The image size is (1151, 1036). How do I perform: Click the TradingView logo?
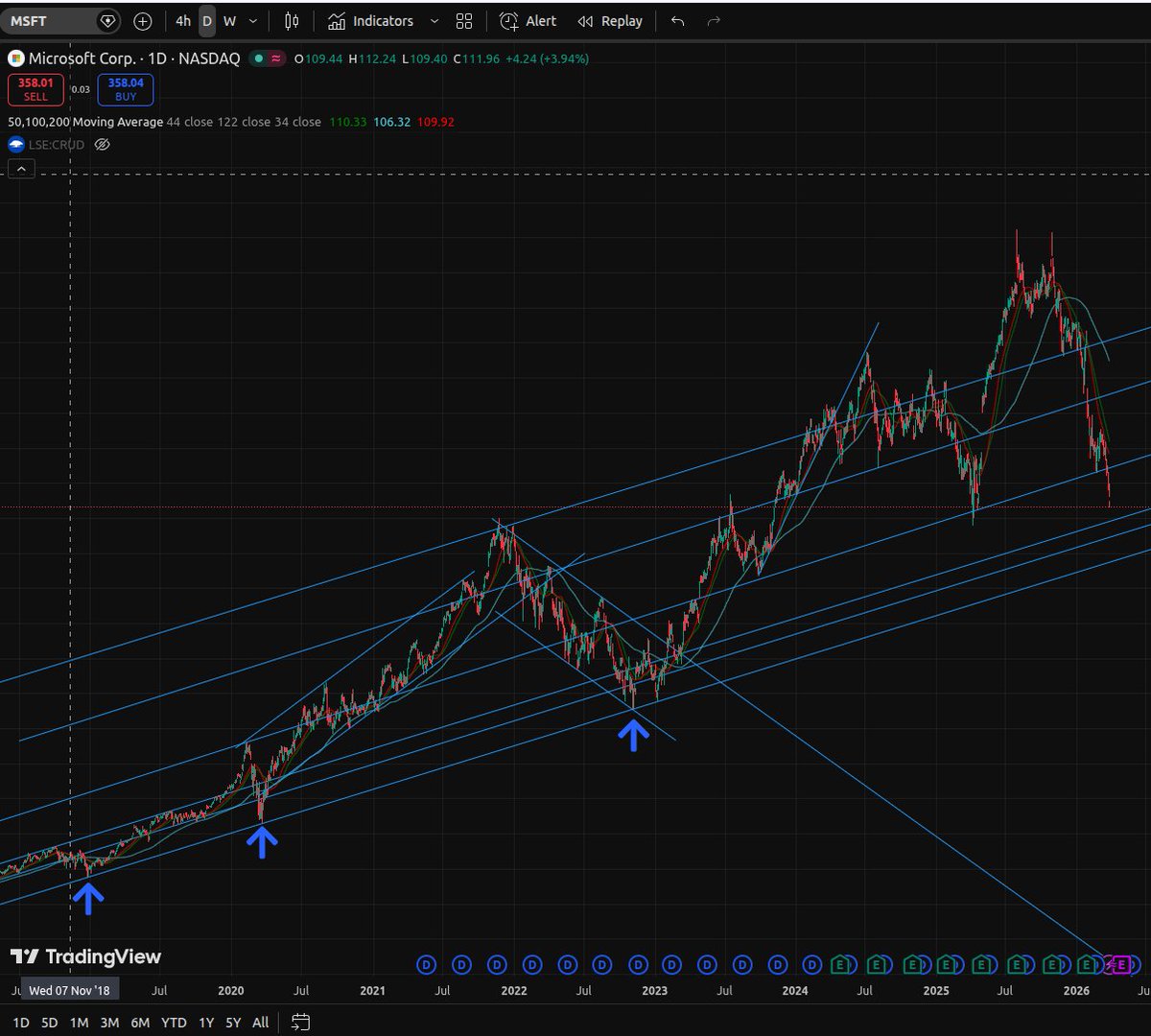point(85,956)
